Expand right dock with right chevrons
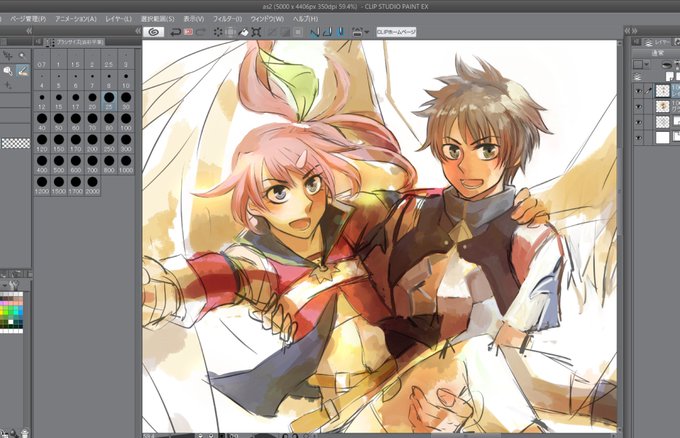Screen dimensions: 680x438 [x=634, y=31]
